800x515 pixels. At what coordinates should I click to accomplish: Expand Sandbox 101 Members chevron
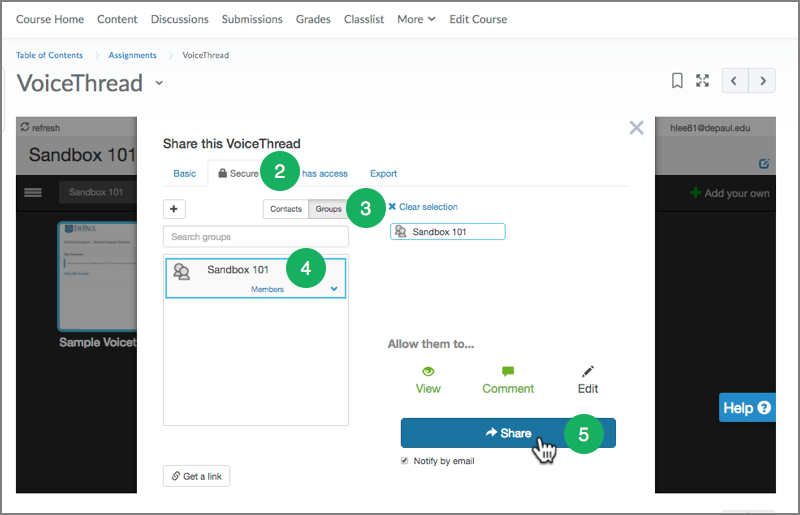(334, 289)
